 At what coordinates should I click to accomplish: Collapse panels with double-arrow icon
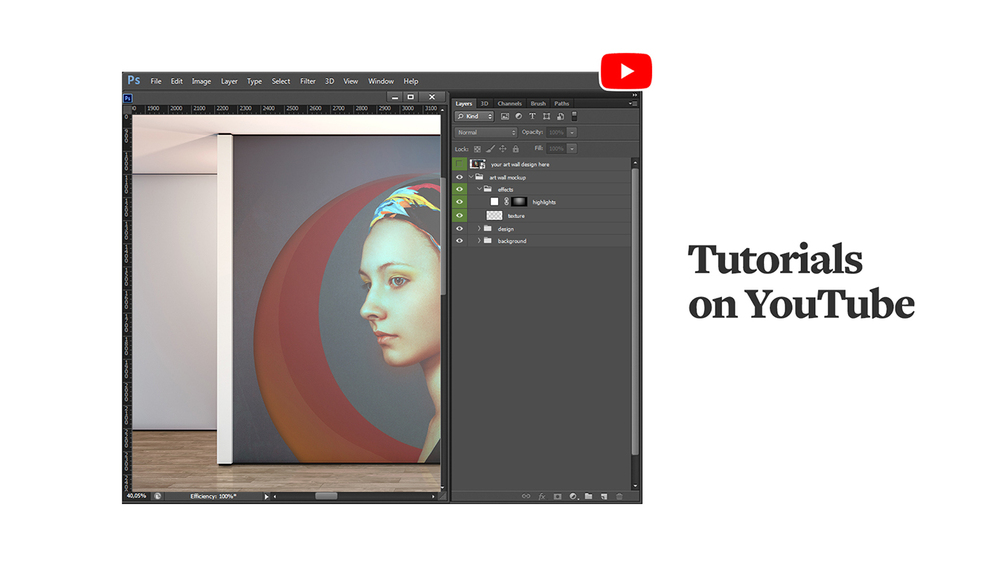635,95
